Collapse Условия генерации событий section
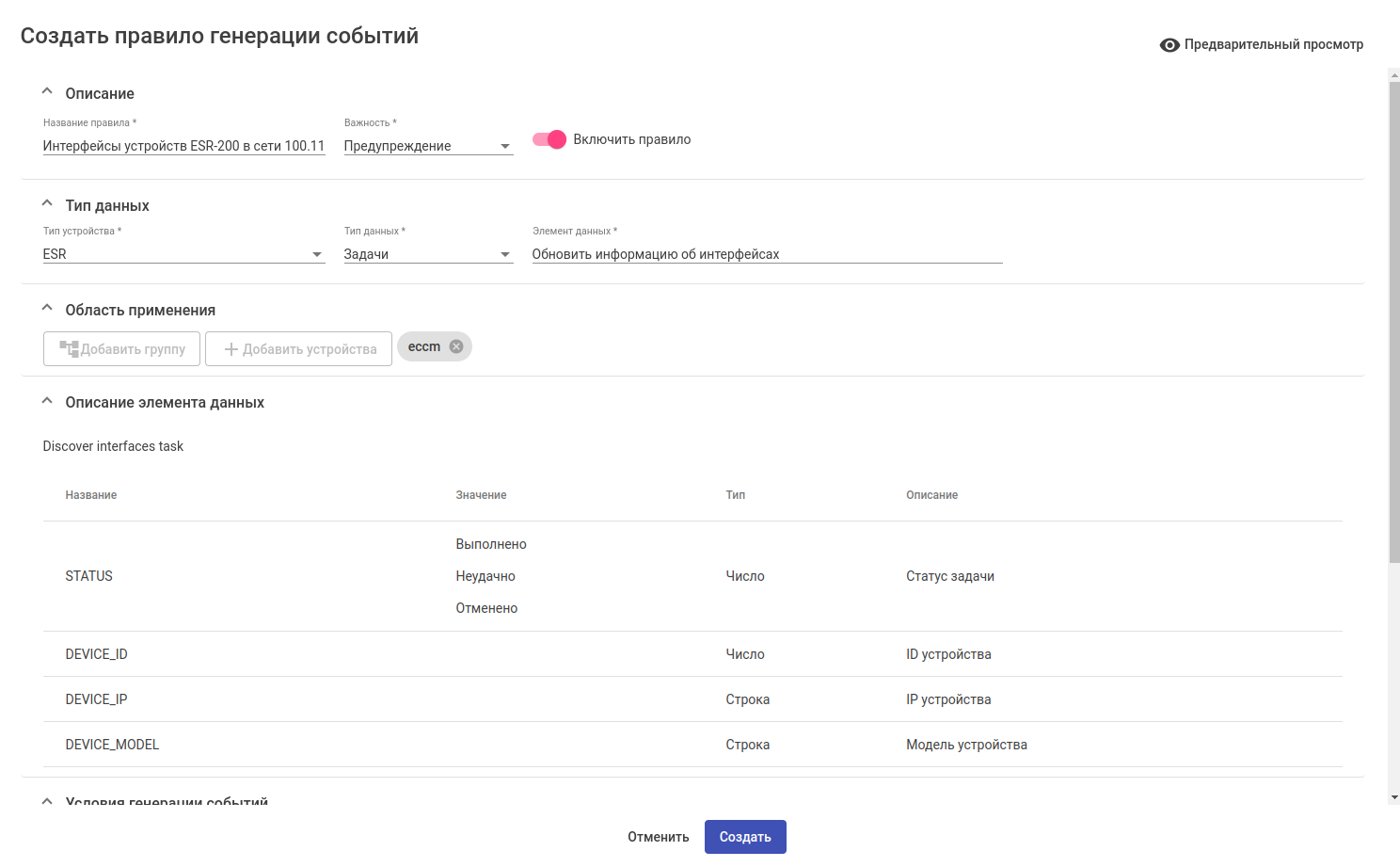The width and height of the screenshot is (1400, 867). click(47, 801)
